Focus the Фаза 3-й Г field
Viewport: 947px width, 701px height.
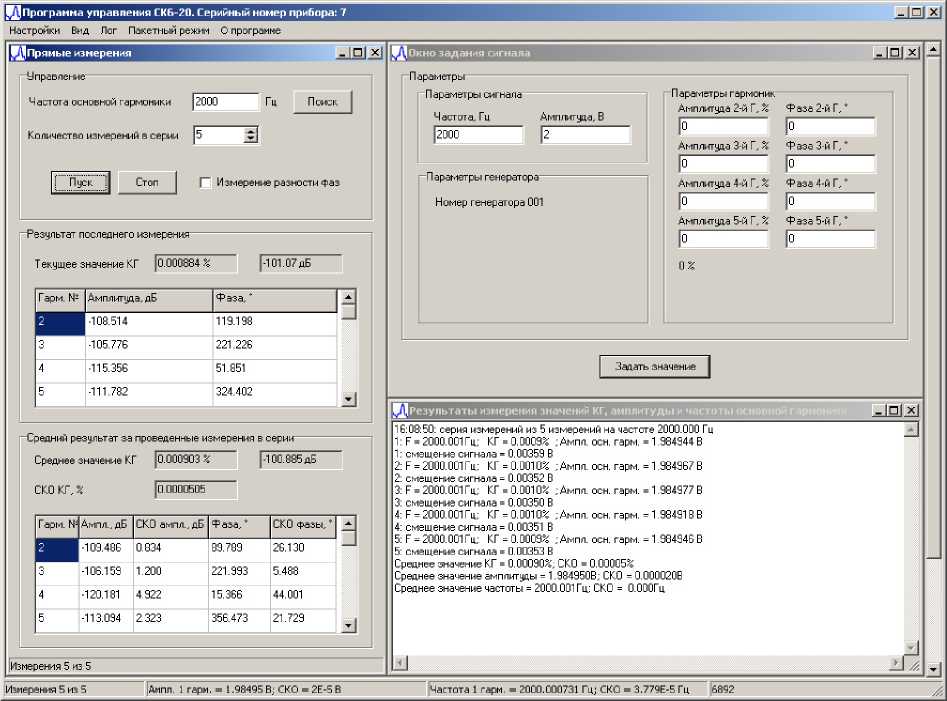coord(830,164)
